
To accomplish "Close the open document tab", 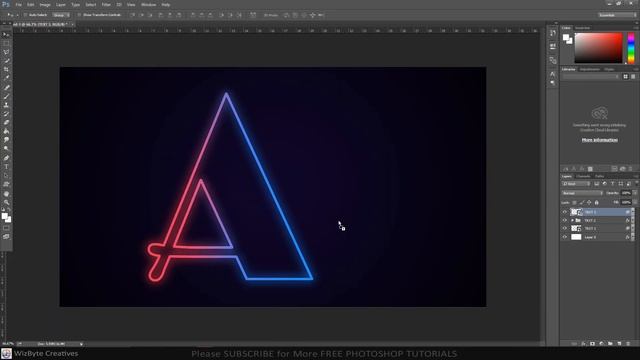I will tap(73, 24).
